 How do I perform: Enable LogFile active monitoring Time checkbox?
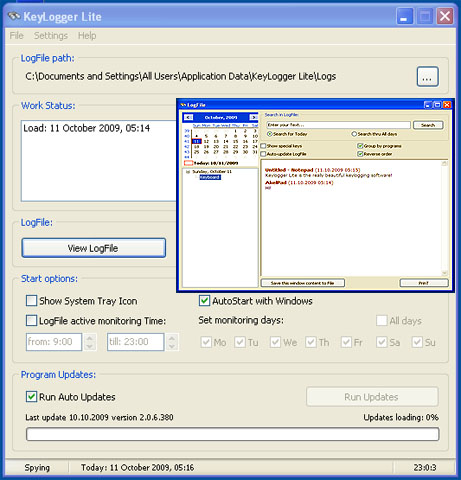click(31, 321)
